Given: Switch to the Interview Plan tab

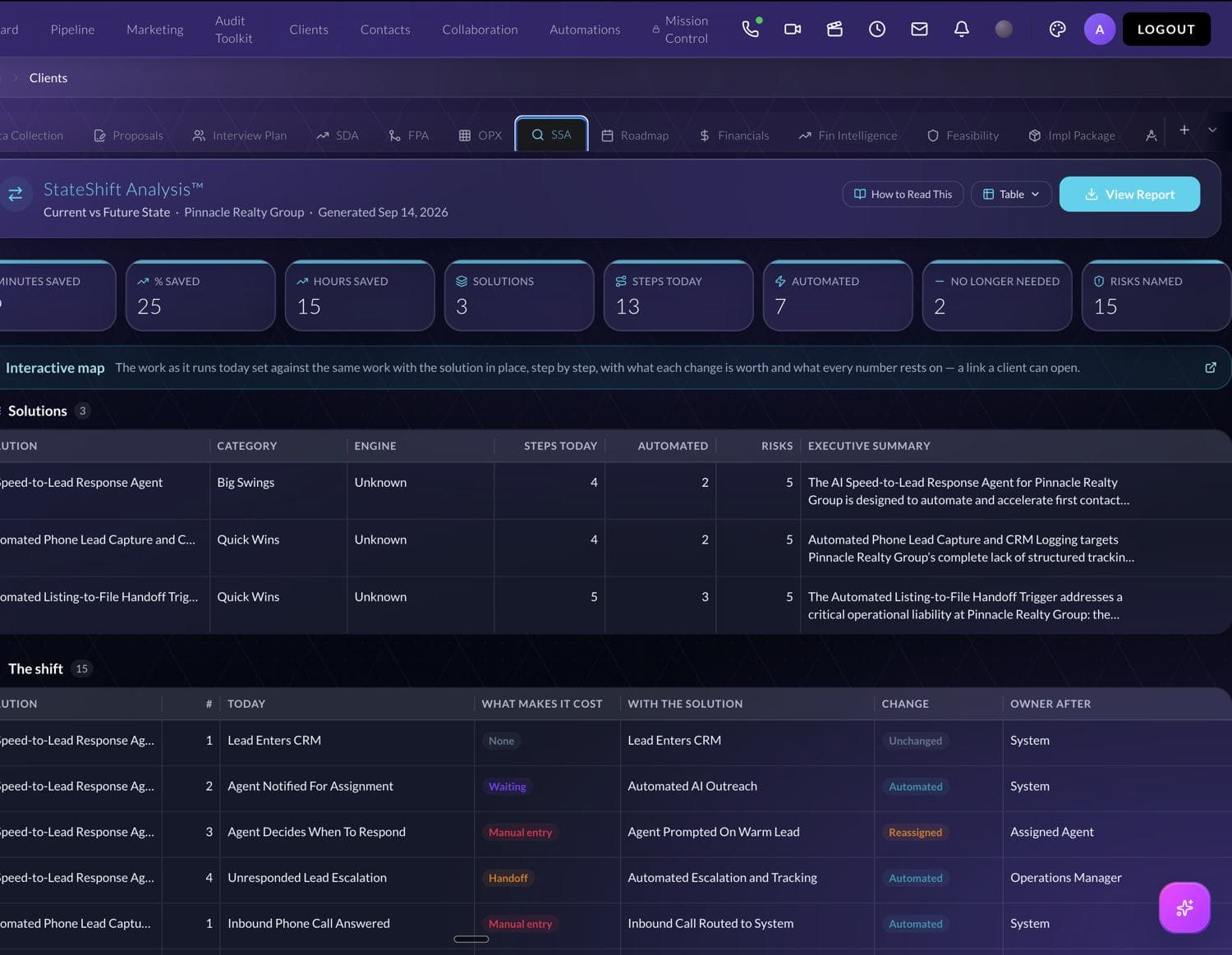Looking at the screenshot, I should [240, 135].
